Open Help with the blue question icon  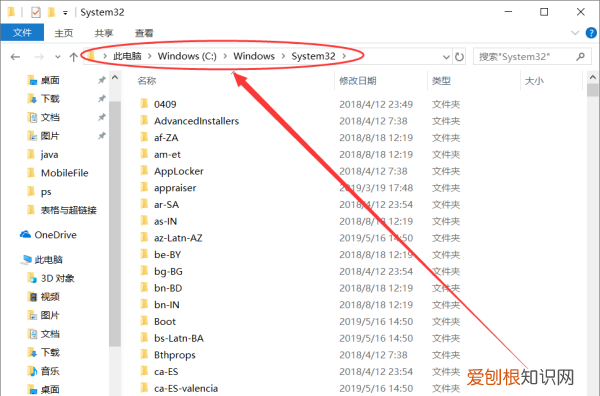pyautogui.click(x=591, y=33)
